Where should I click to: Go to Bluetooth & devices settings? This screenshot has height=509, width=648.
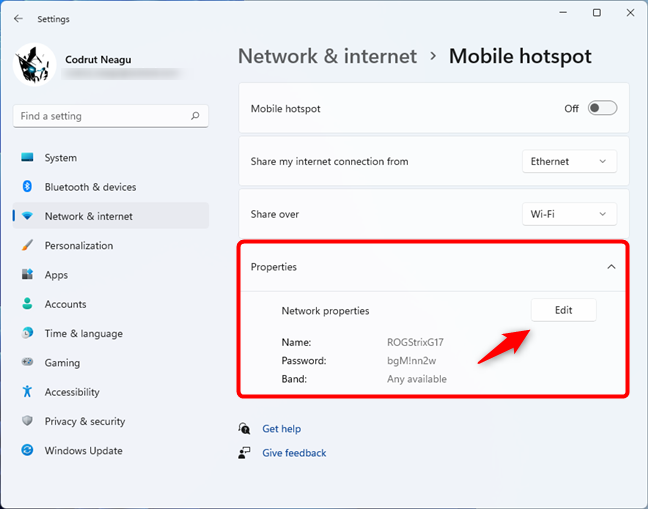(x=110, y=187)
